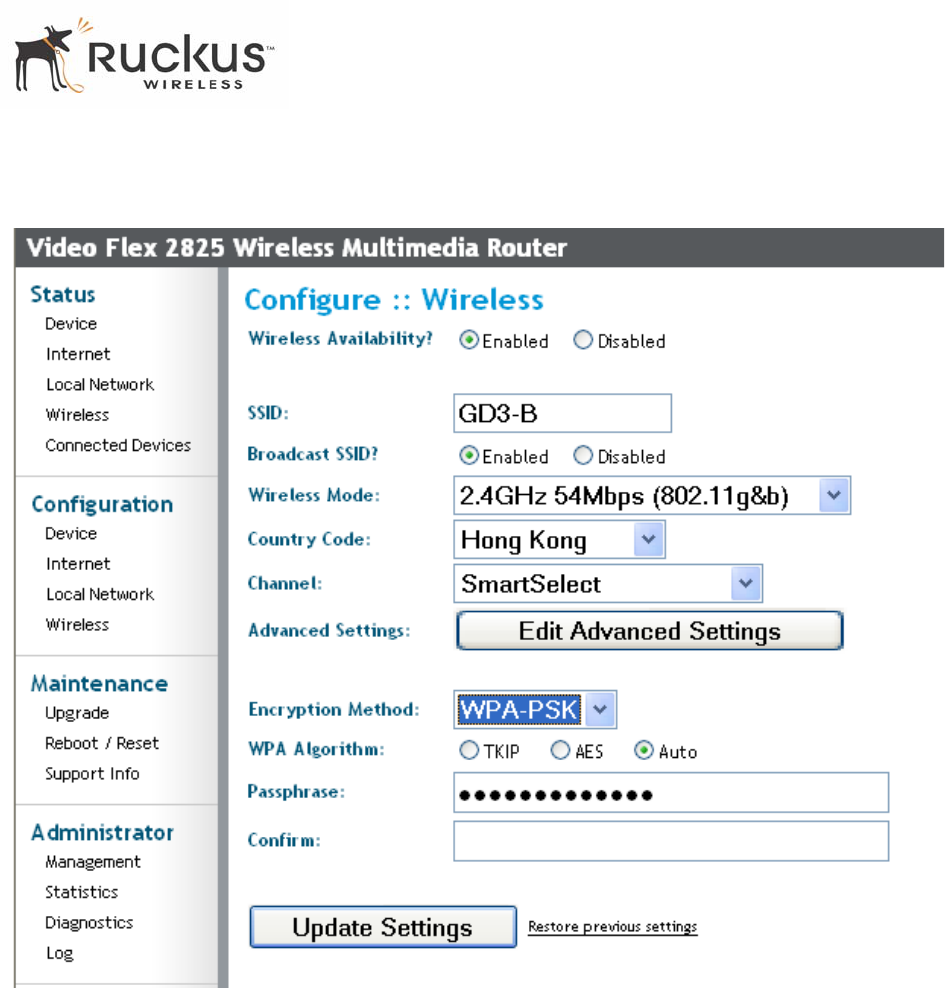Open Administrator Diagnostics page
Image resolution: width=945 pixels, height=988 pixels.
pyautogui.click(x=89, y=923)
